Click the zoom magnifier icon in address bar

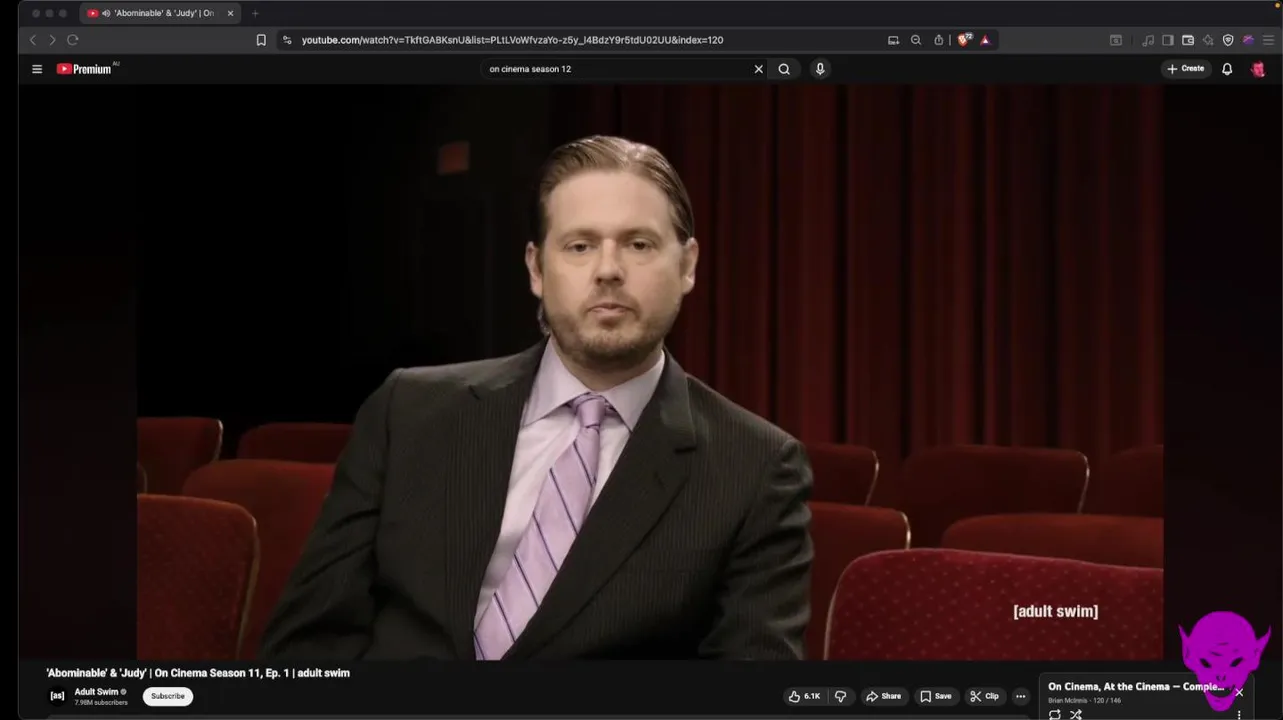[x=916, y=40]
